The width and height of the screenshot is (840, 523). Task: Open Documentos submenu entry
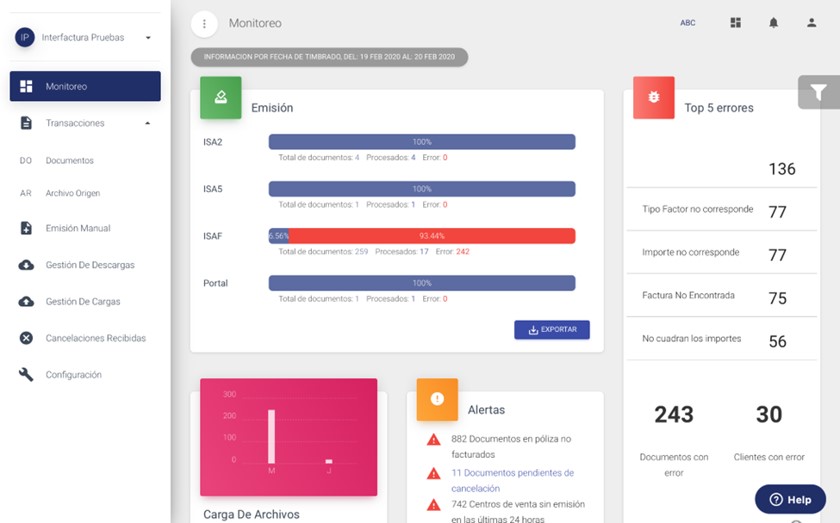pos(69,161)
